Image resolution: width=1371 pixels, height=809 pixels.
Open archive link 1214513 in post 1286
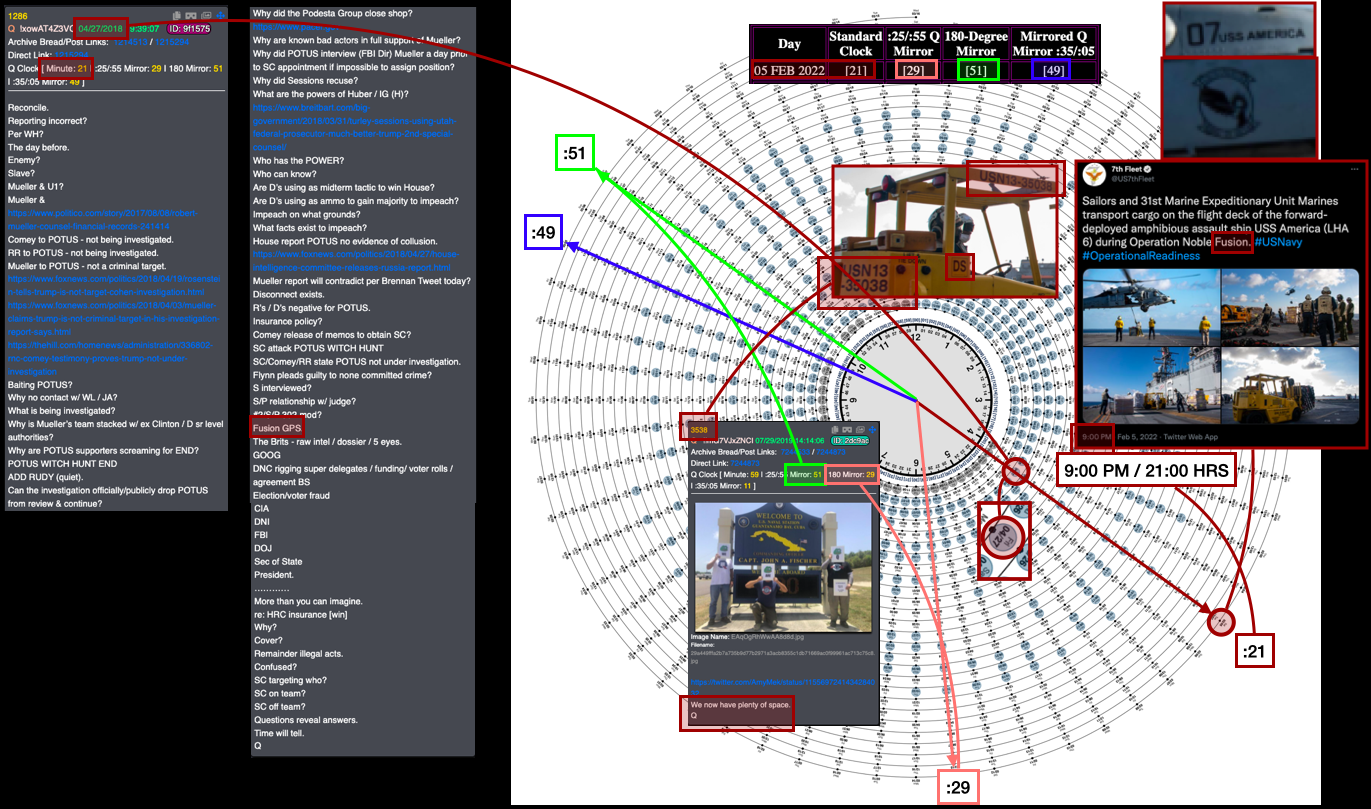click(130, 42)
